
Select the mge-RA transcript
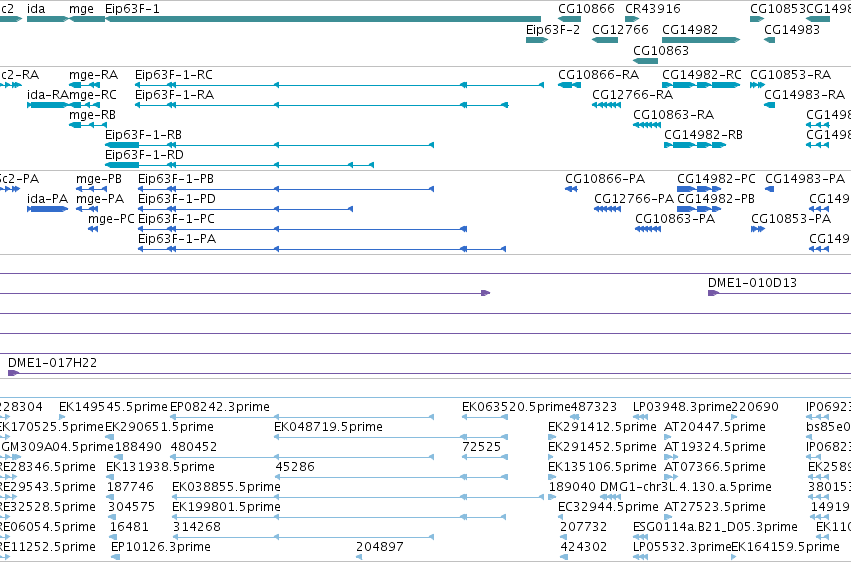coord(84,85)
